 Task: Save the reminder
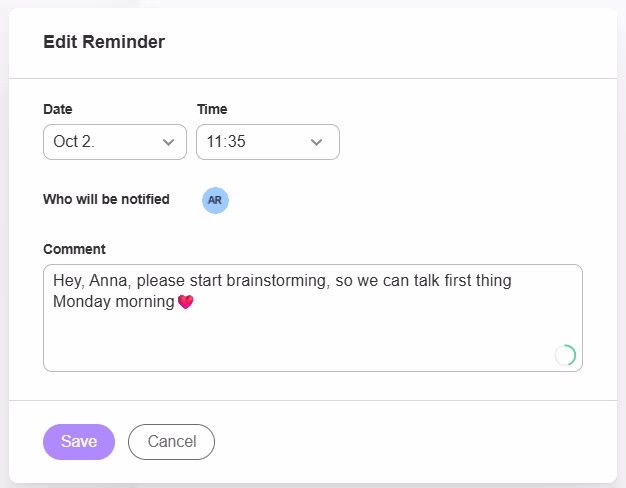(x=79, y=442)
